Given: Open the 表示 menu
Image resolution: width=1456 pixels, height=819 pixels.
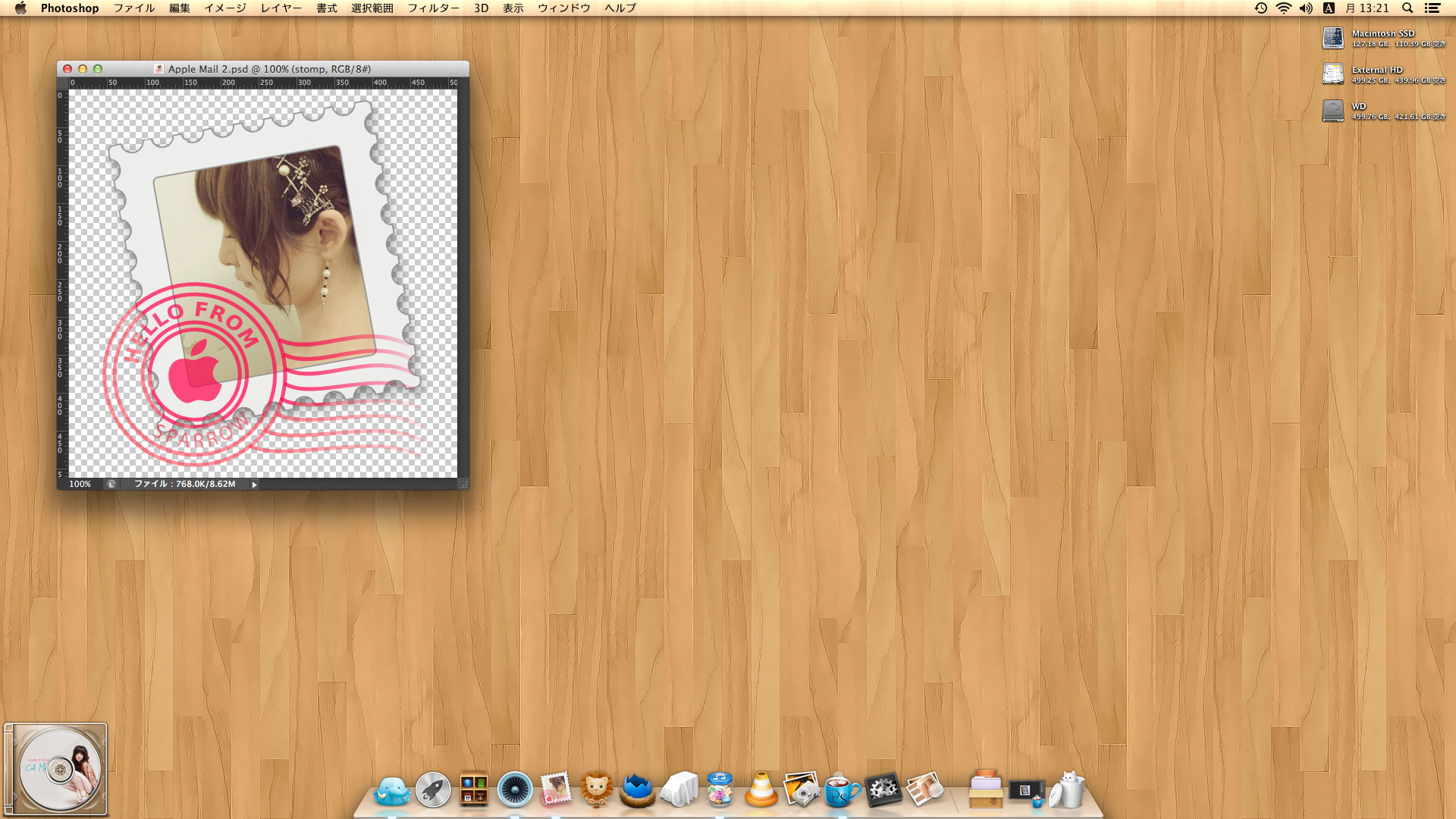Looking at the screenshot, I should [x=513, y=8].
